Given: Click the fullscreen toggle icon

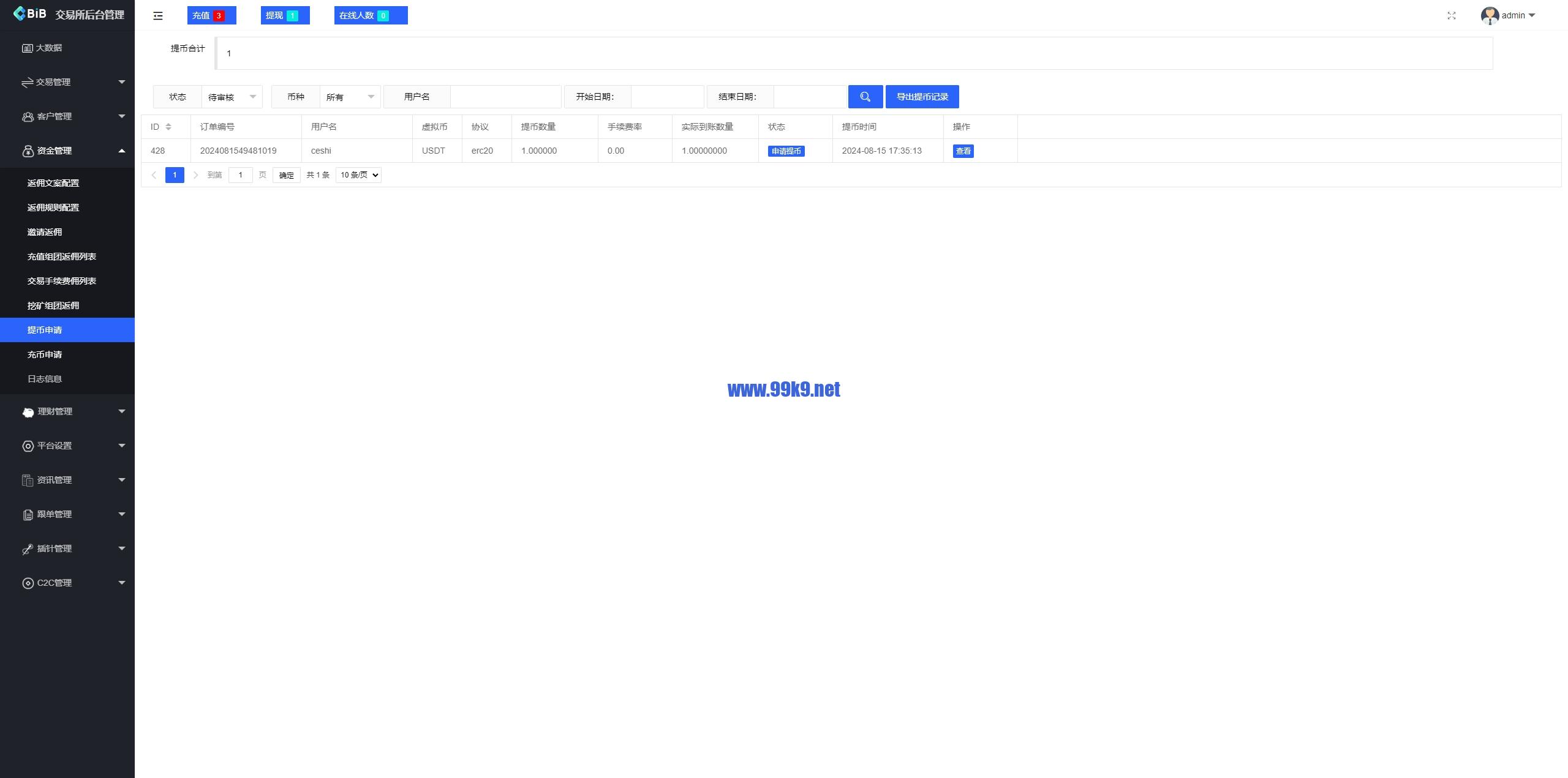Looking at the screenshot, I should tap(1451, 15).
